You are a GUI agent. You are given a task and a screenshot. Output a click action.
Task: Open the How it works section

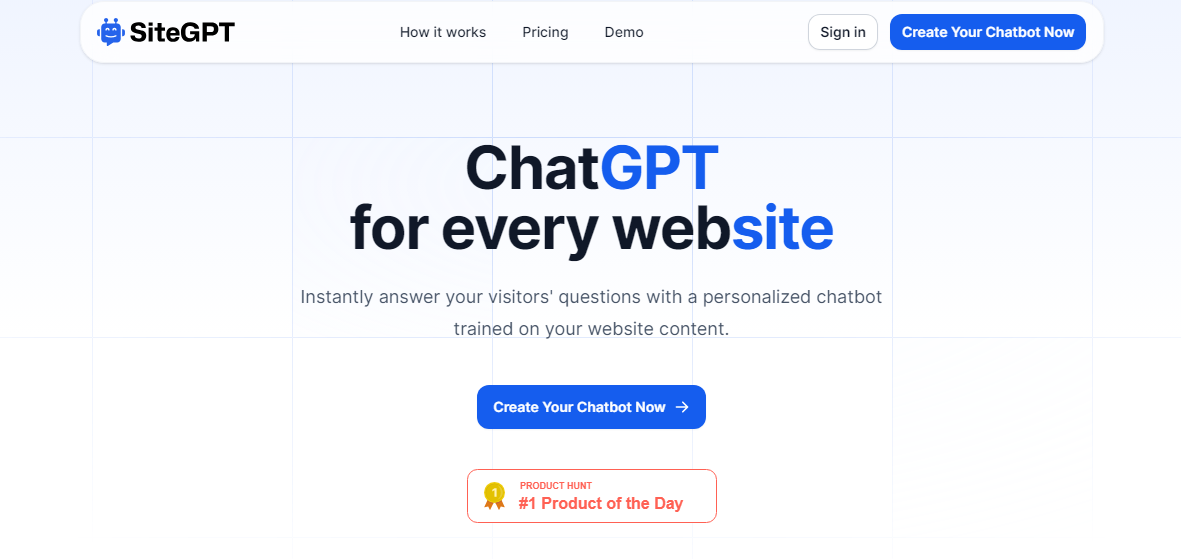click(443, 32)
